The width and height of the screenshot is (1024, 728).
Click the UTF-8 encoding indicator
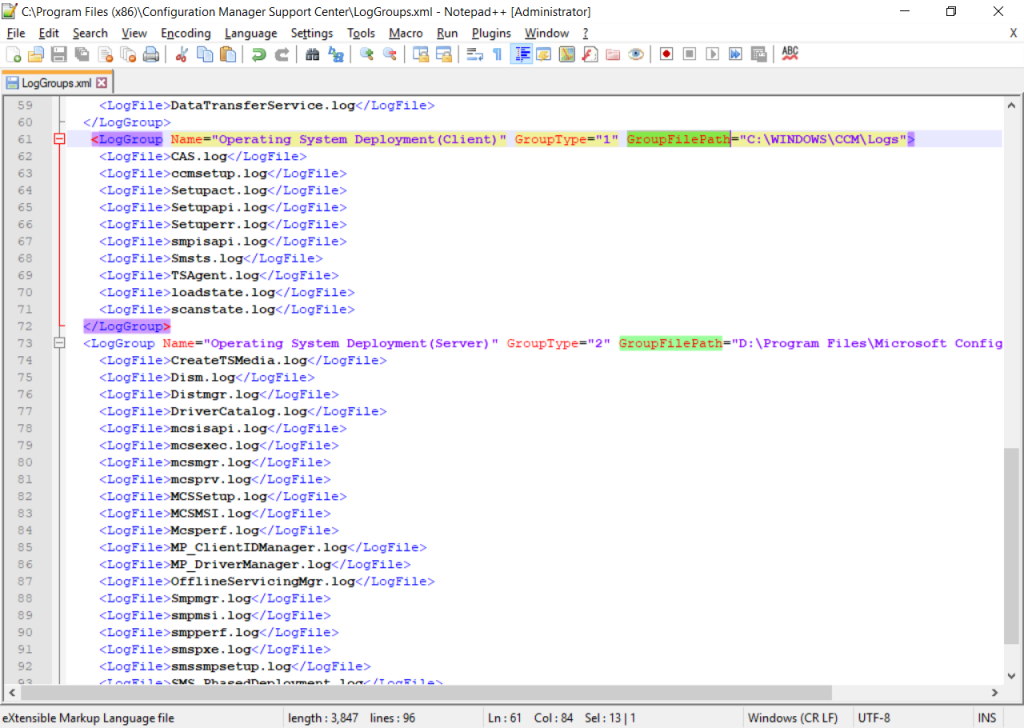(876, 717)
